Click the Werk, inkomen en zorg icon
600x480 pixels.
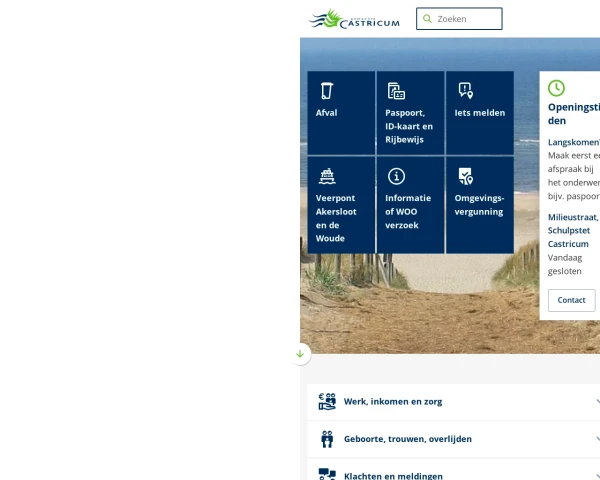[327, 402]
